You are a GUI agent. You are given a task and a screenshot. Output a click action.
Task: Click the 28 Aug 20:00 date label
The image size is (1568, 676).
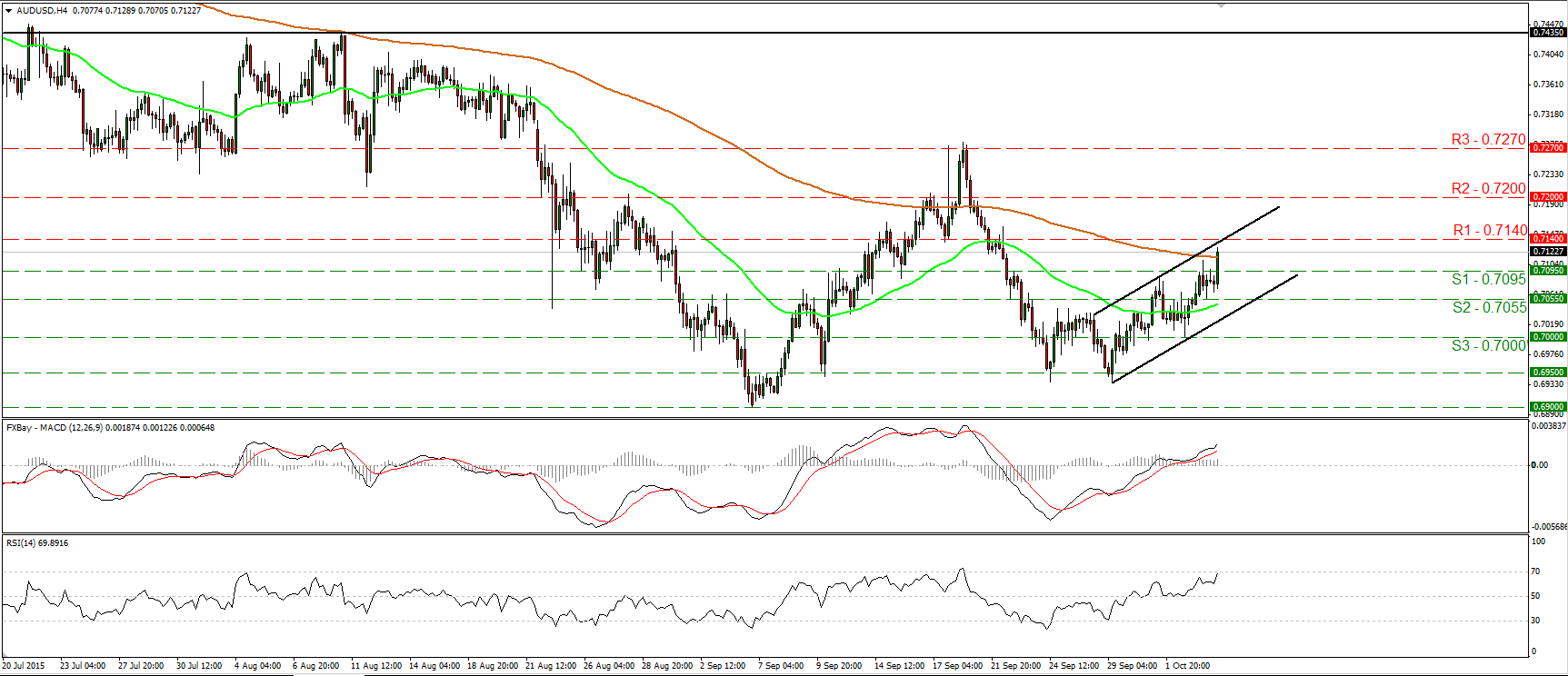(667, 666)
